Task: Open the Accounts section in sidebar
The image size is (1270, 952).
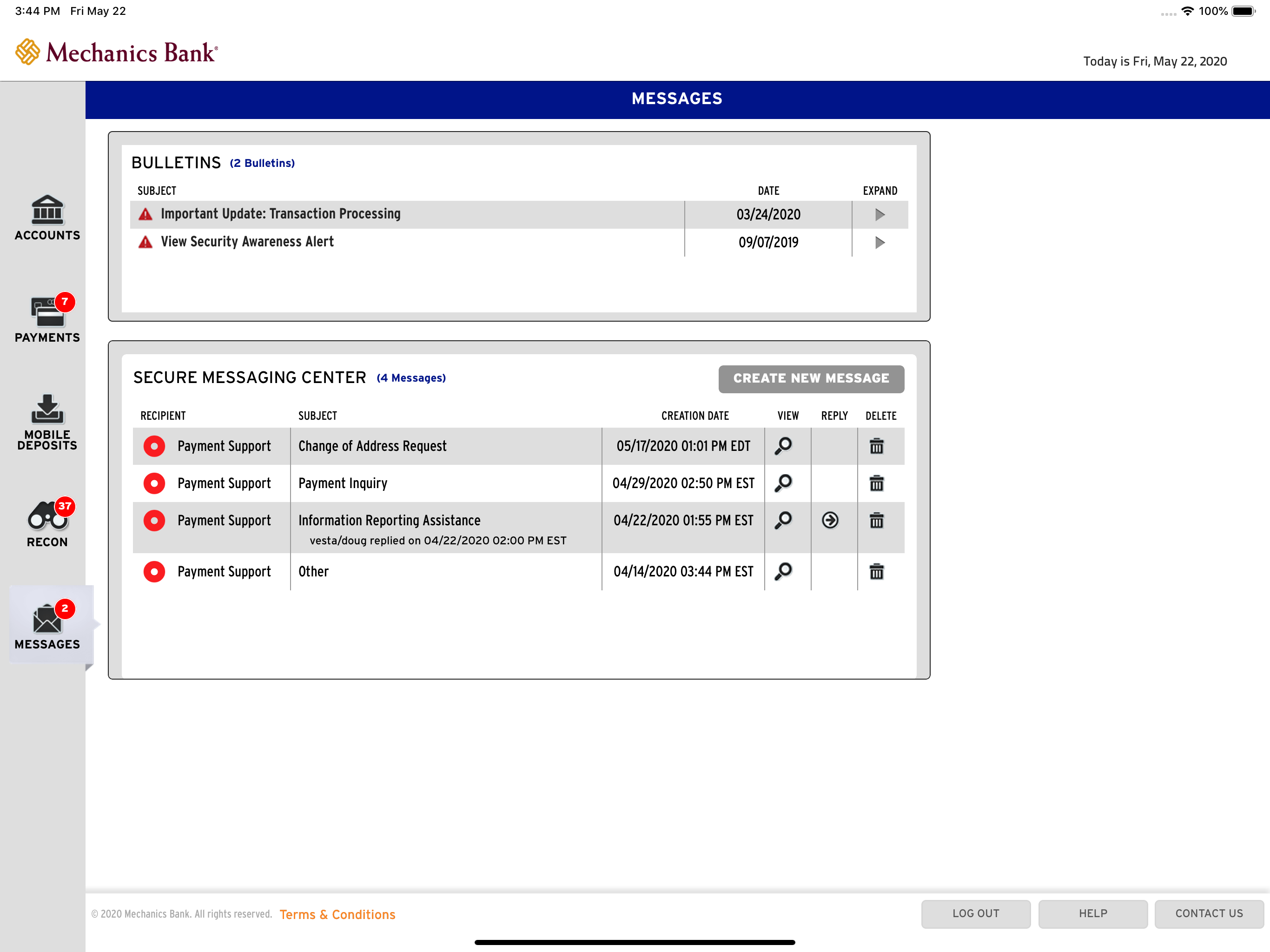Action: [x=47, y=218]
